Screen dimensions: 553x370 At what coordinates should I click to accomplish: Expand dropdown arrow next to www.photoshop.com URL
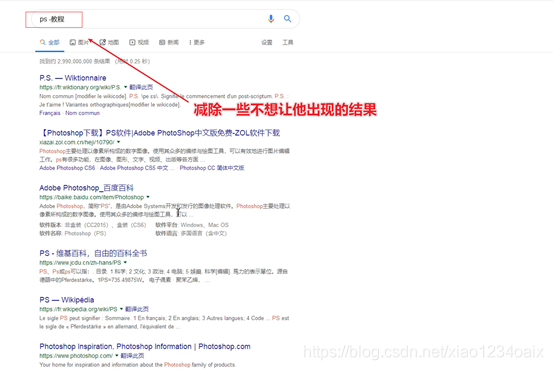tap(117, 356)
